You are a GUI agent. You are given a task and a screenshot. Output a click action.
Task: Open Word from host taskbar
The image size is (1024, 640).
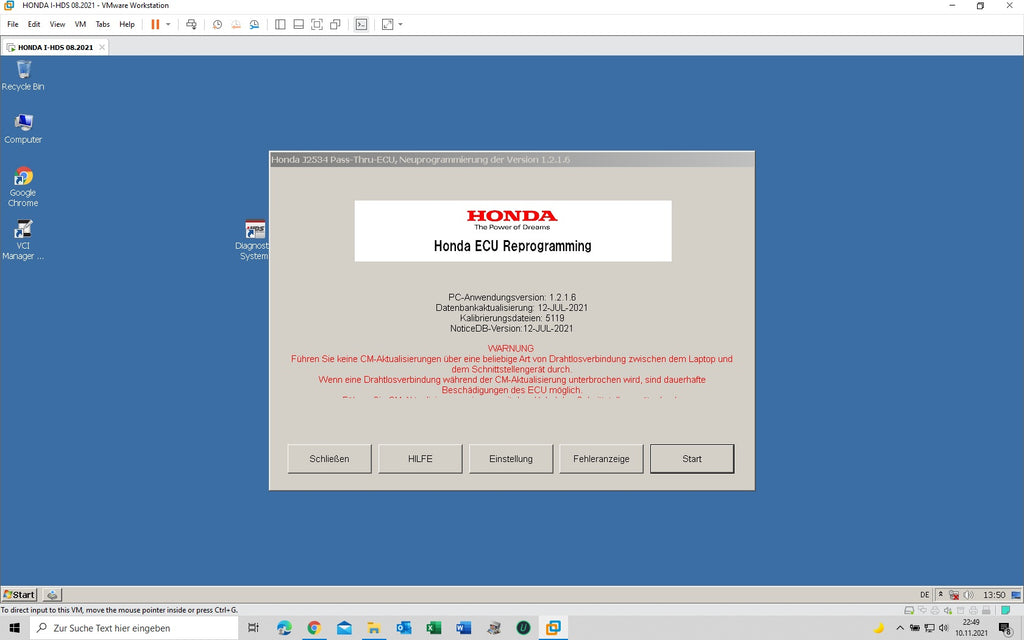(464, 628)
